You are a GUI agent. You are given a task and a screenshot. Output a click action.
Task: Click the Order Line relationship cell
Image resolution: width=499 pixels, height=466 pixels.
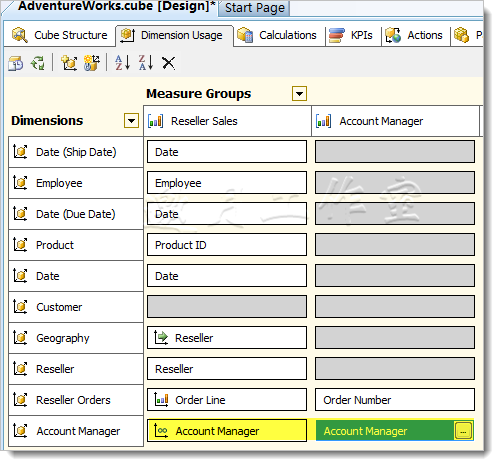[x=227, y=400]
